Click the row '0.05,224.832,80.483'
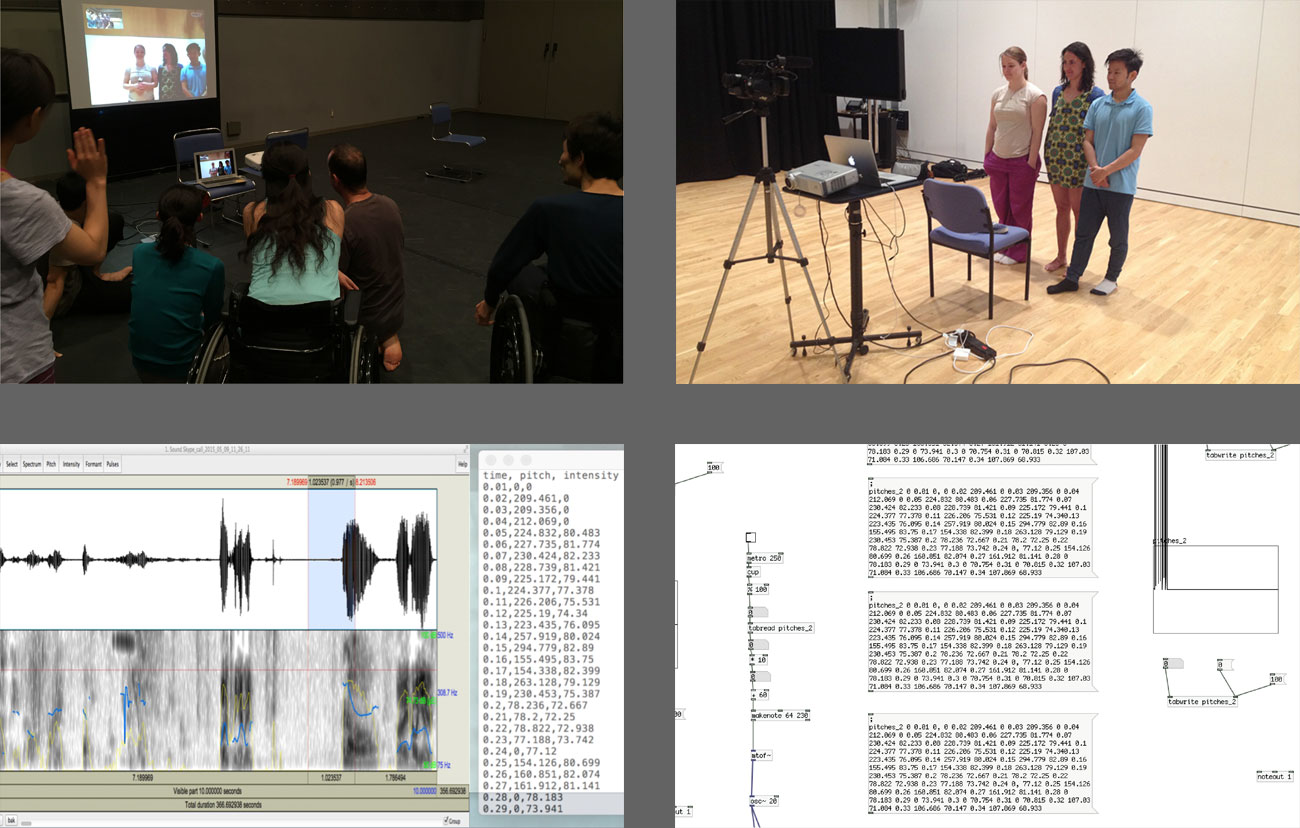This screenshot has width=1300, height=828. click(541, 533)
